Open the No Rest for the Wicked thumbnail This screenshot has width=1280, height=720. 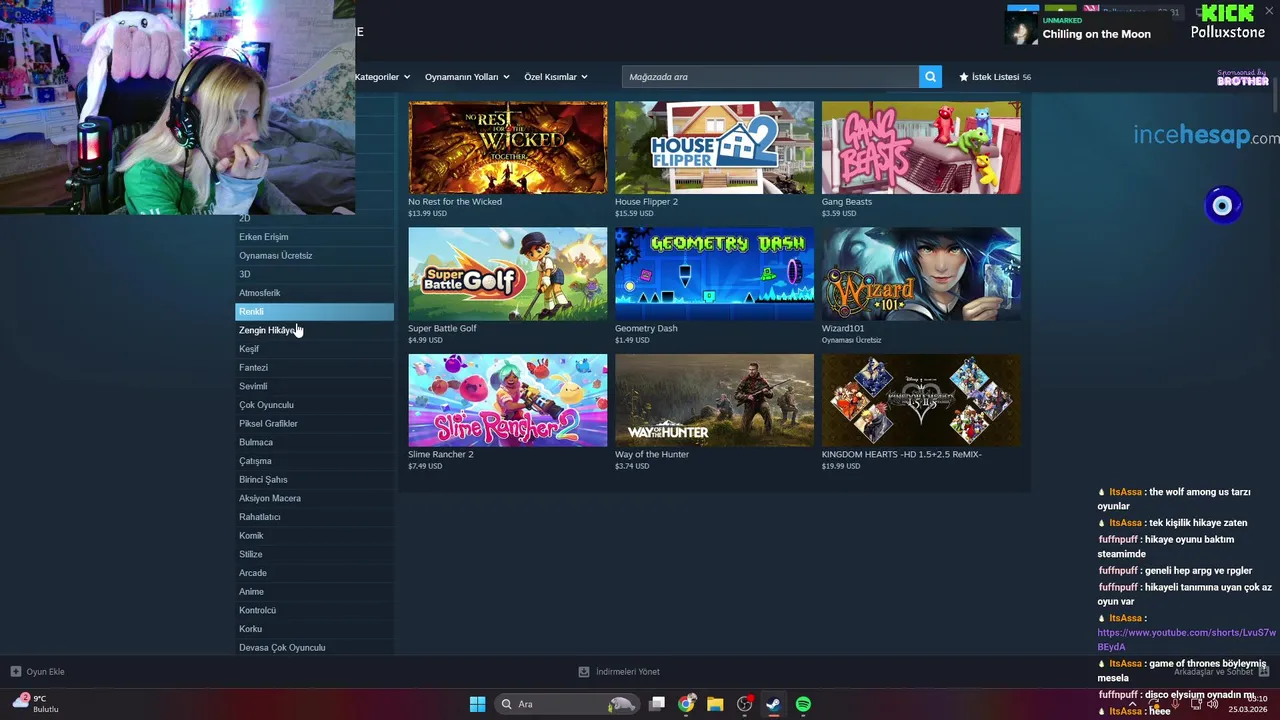pos(507,147)
